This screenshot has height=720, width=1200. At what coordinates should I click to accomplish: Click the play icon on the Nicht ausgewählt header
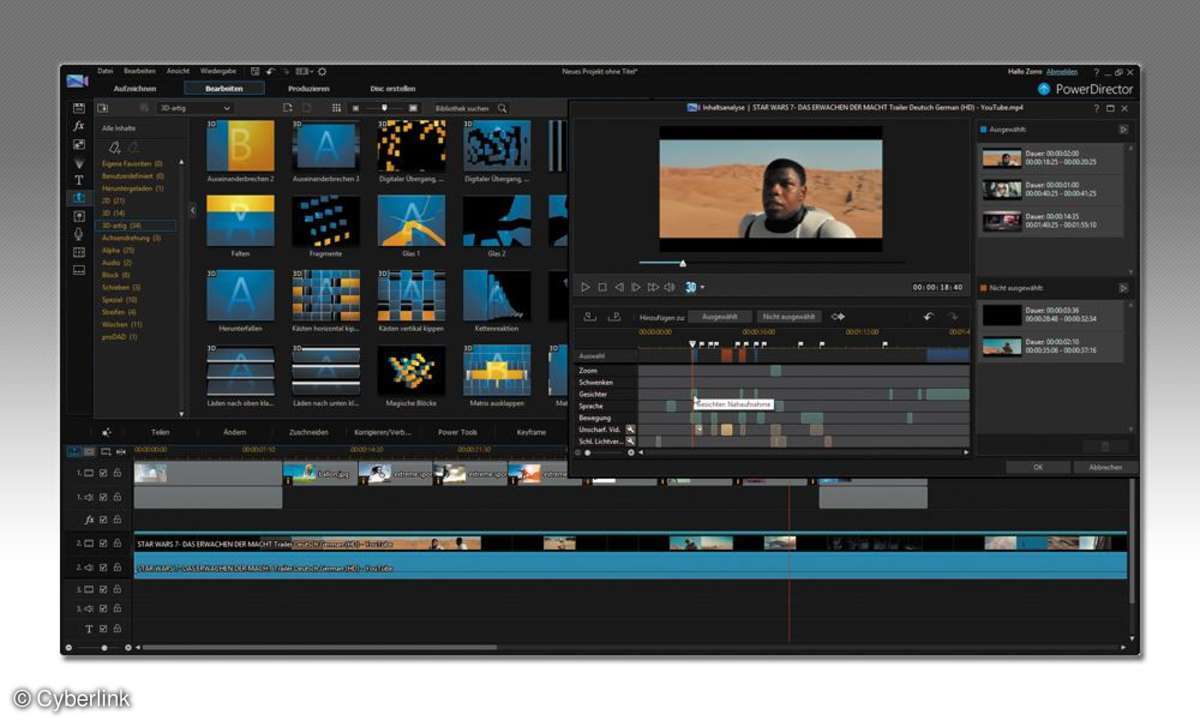1123,288
